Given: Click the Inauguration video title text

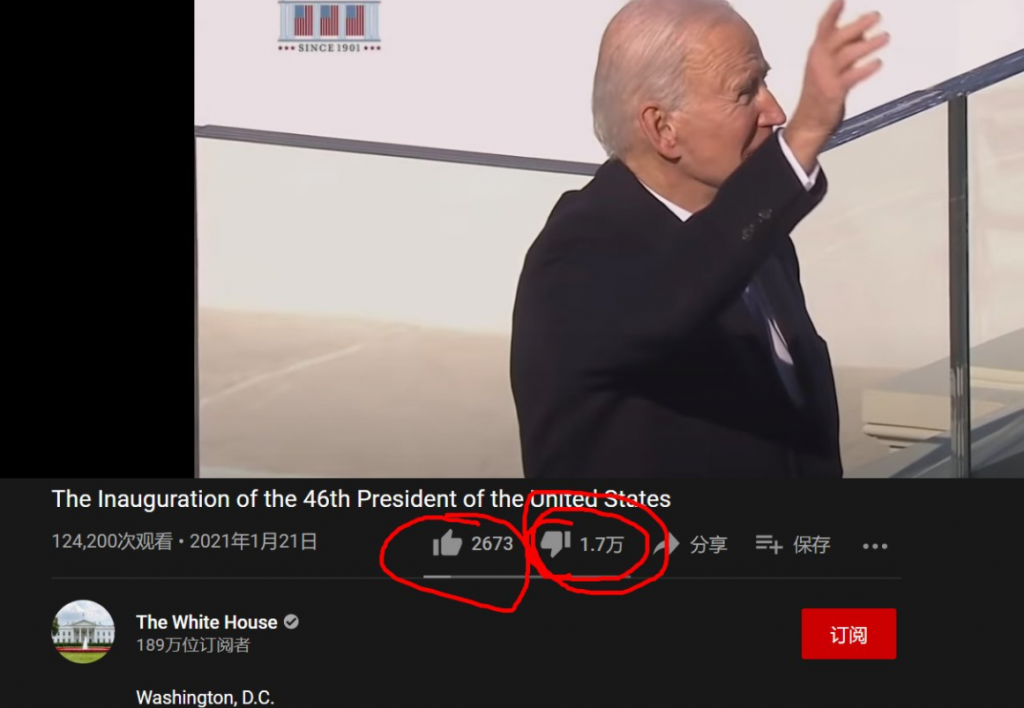Looking at the screenshot, I should click(x=361, y=499).
